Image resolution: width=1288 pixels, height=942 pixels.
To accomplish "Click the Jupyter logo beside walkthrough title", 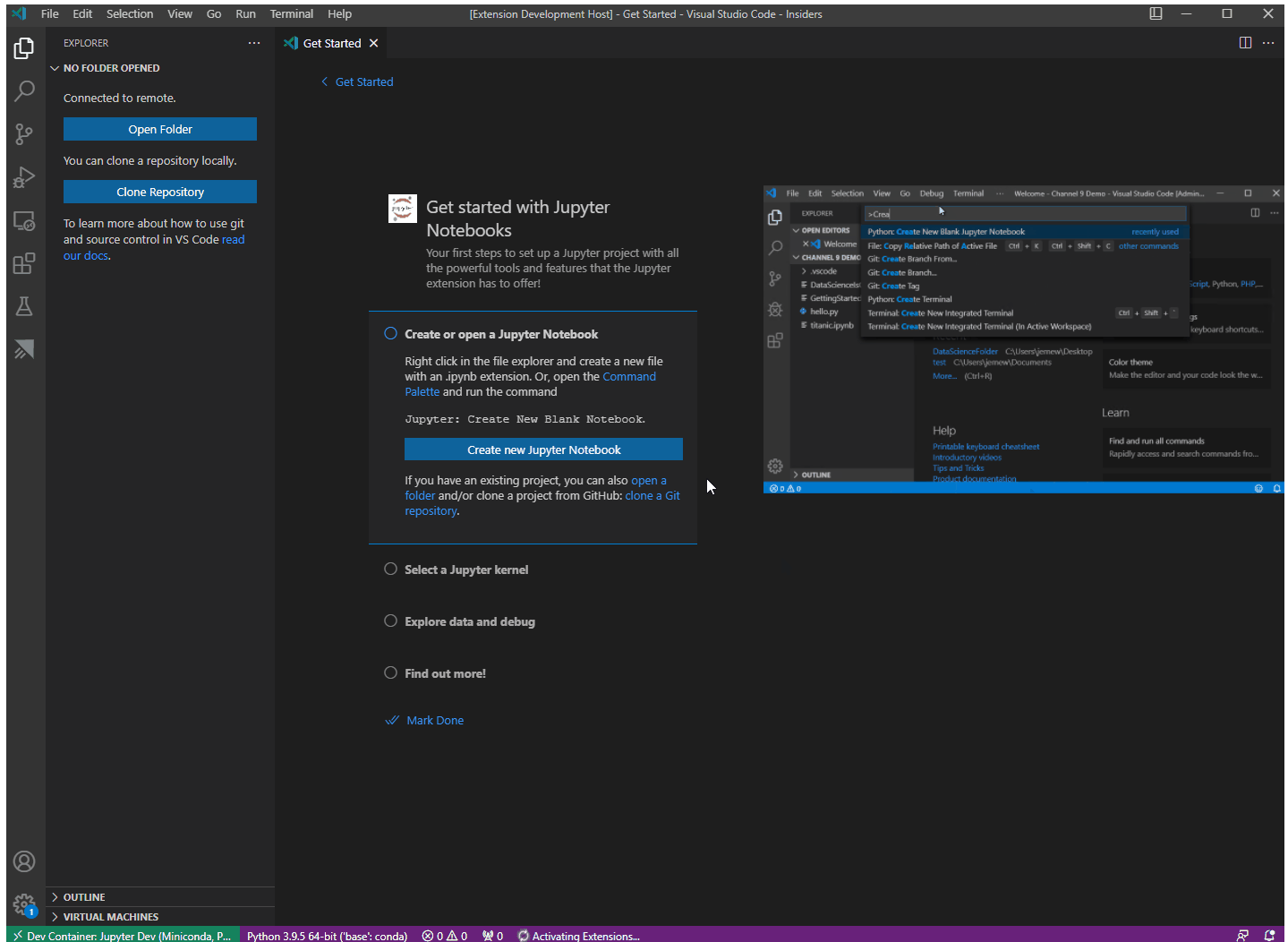I will [403, 209].
